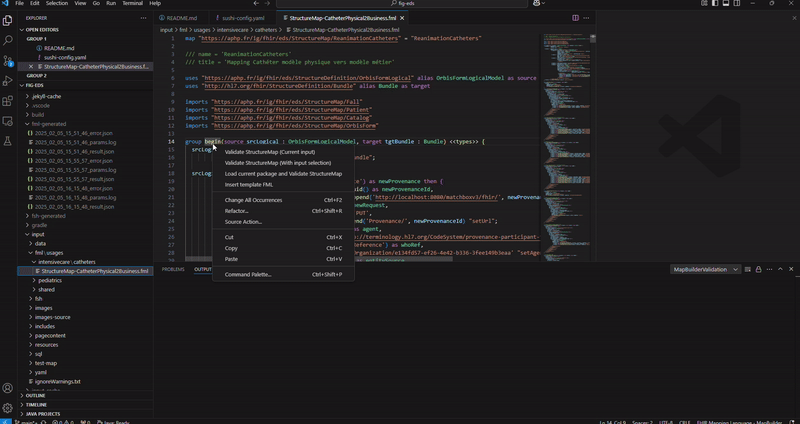
Task: Select Validate StructureMap (With input selection)
Action: pos(283,163)
